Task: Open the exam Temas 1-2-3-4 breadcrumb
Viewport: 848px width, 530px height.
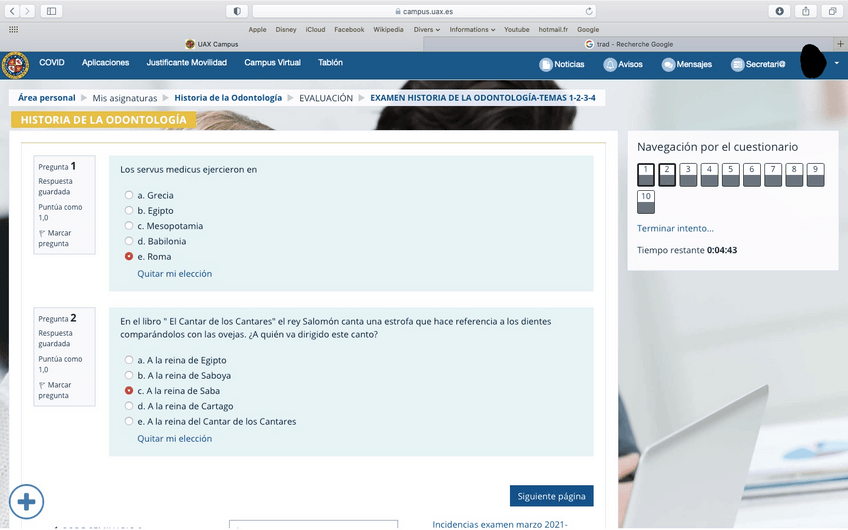Action: tap(482, 98)
